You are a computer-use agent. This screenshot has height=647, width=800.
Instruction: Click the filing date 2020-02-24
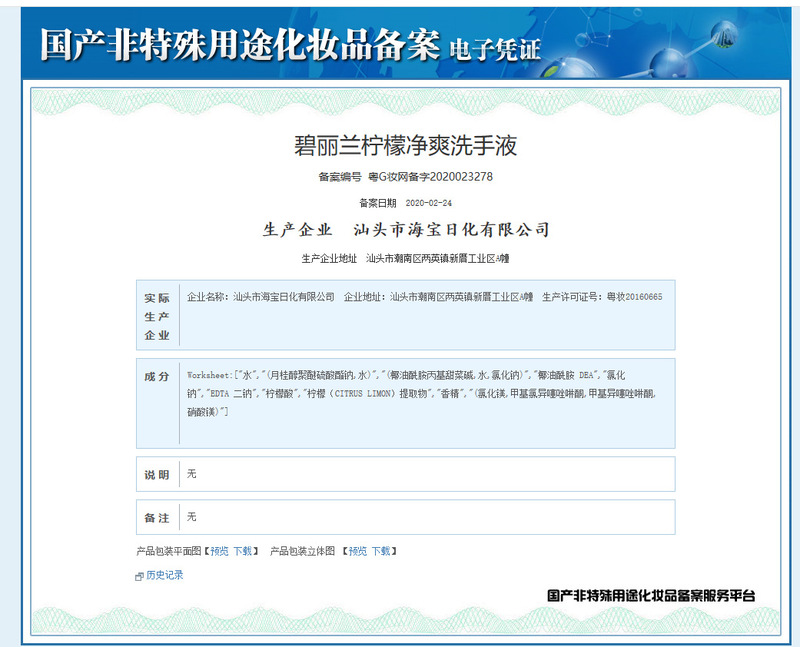(x=429, y=203)
